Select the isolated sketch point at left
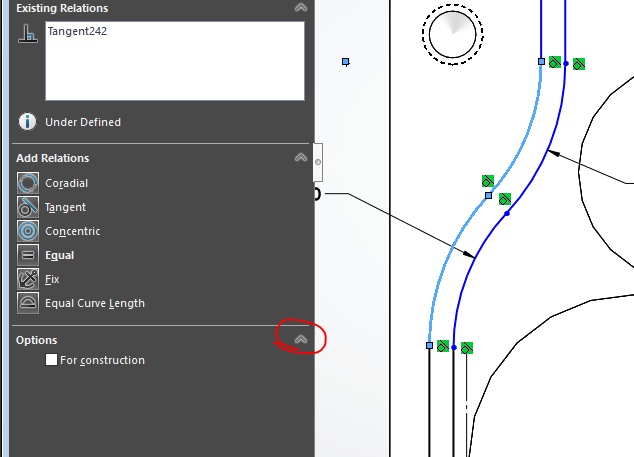Image resolution: width=634 pixels, height=457 pixels. click(x=345, y=62)
